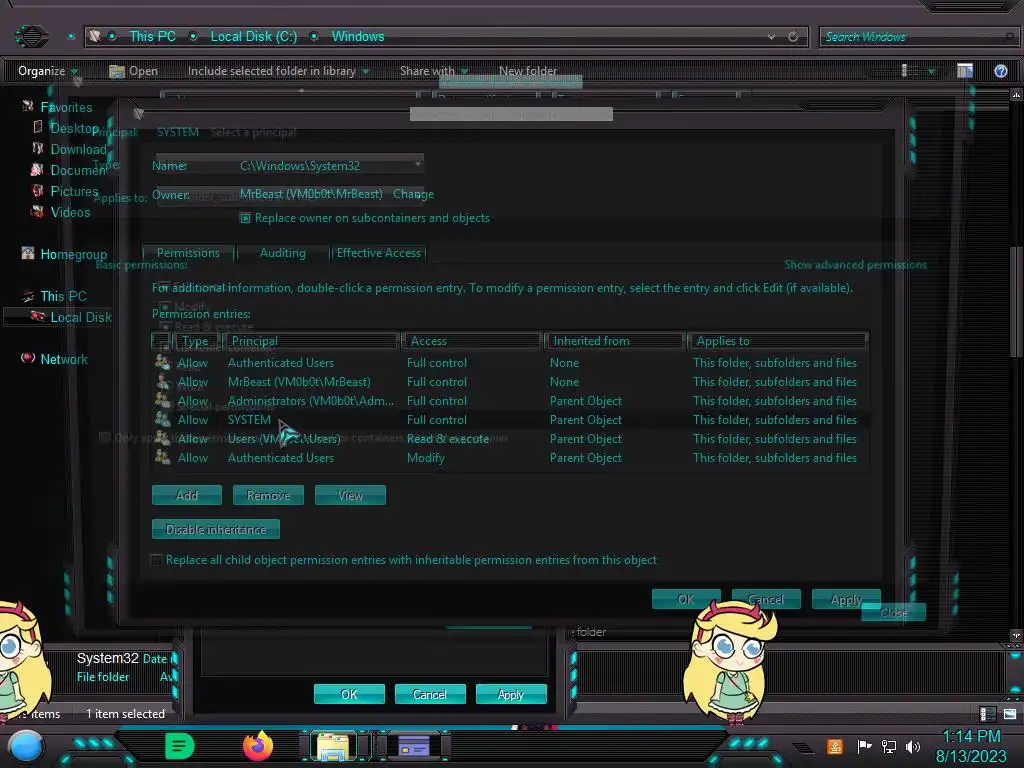Viewport: 1024px width, 768px height.
Task: Switch to the Auditing tab
Action: (283, 253)
